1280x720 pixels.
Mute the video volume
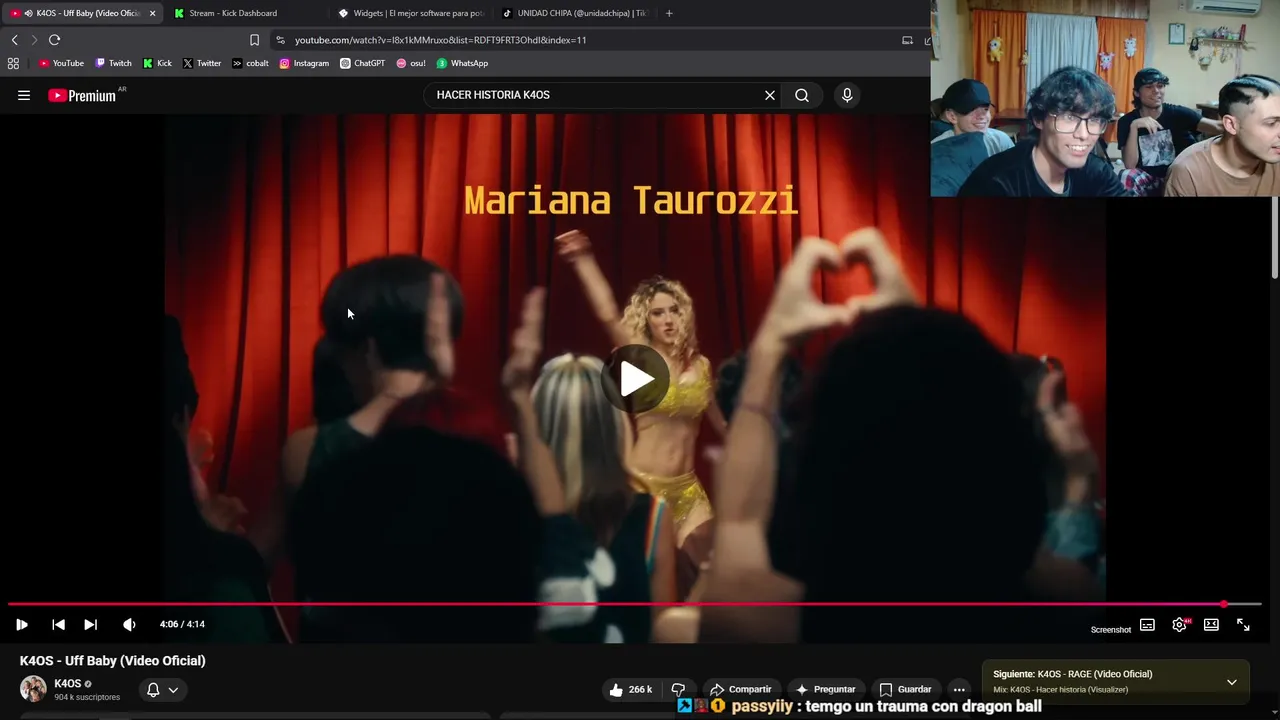[129, 624]
